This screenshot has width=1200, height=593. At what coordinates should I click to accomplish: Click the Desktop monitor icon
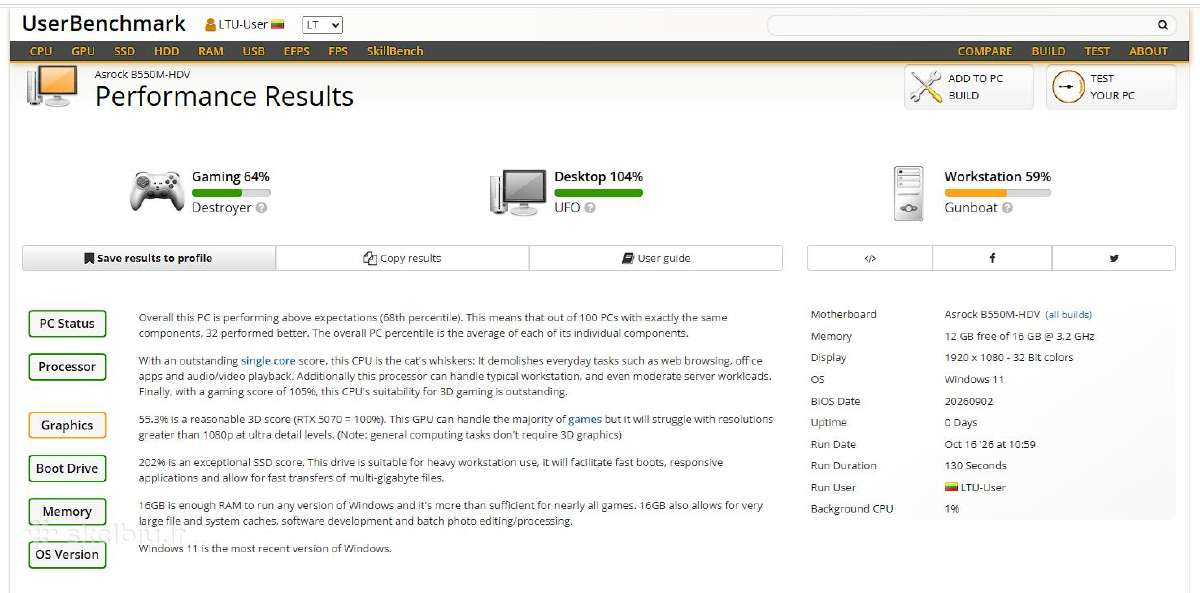pyautogui.click(x=517, y=192)
